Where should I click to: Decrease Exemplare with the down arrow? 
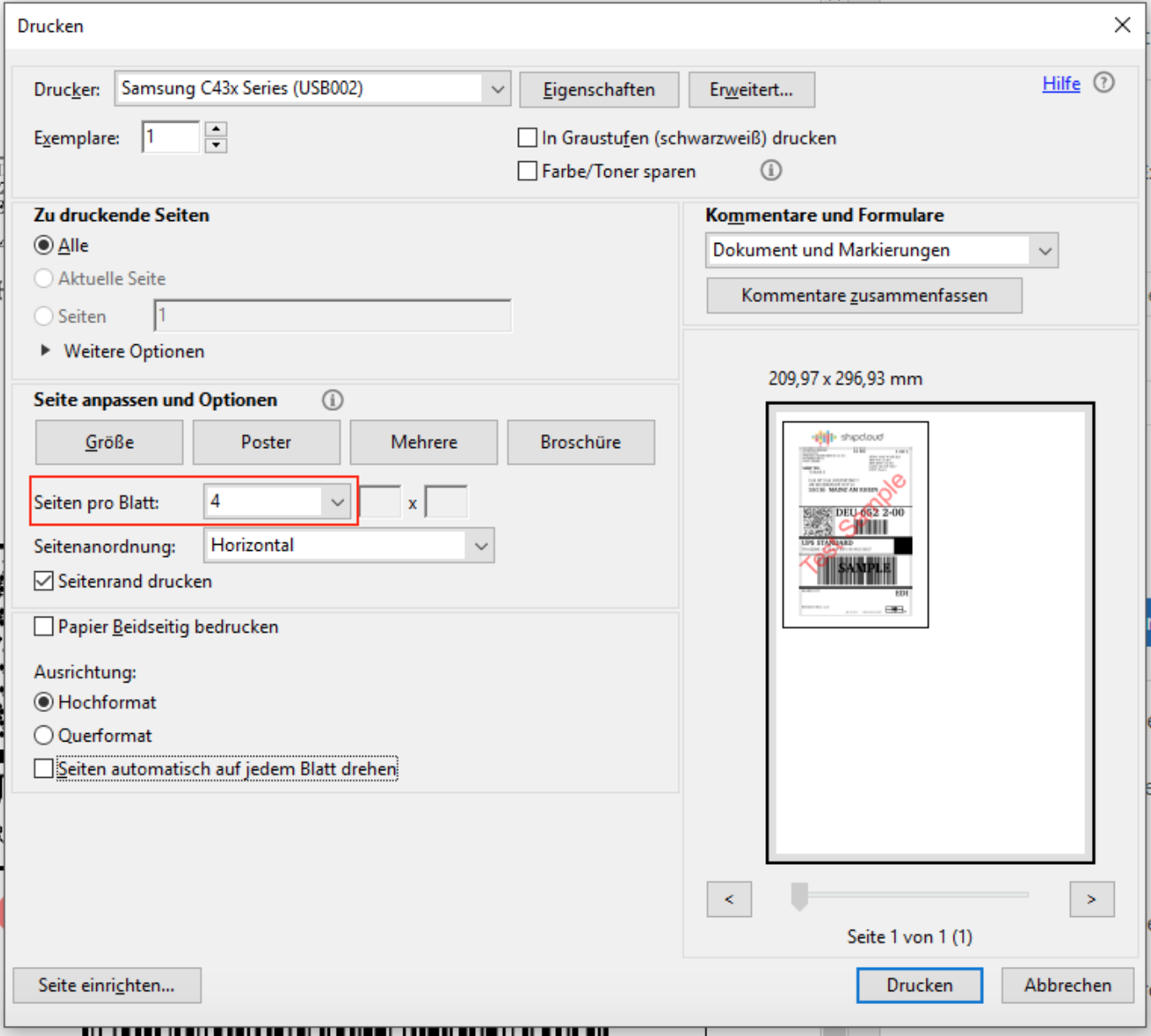tap(216, 145)
